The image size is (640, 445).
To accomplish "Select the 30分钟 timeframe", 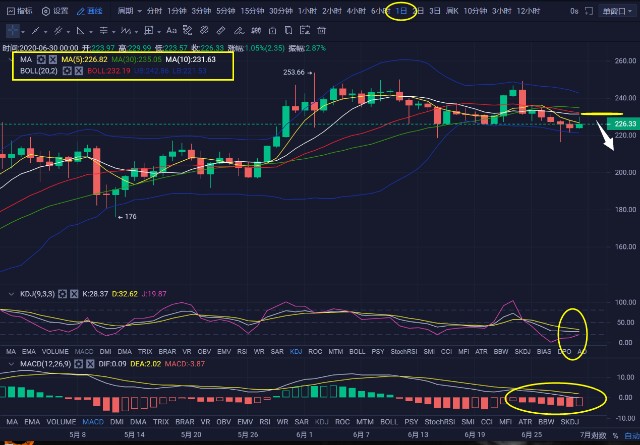I will click(x=281, y=11).
